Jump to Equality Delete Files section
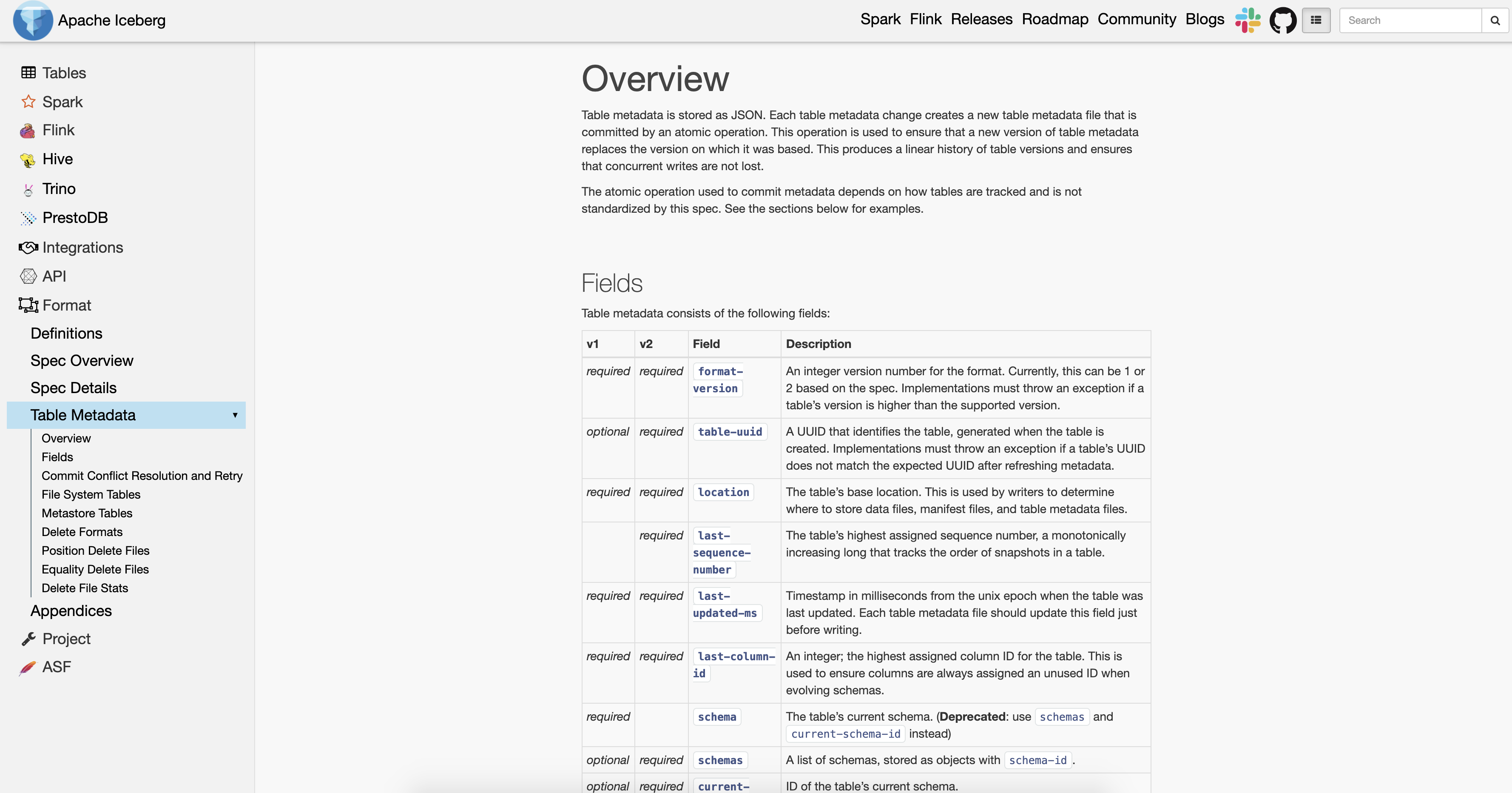1512x793 pixels. (x=95, y=569)
